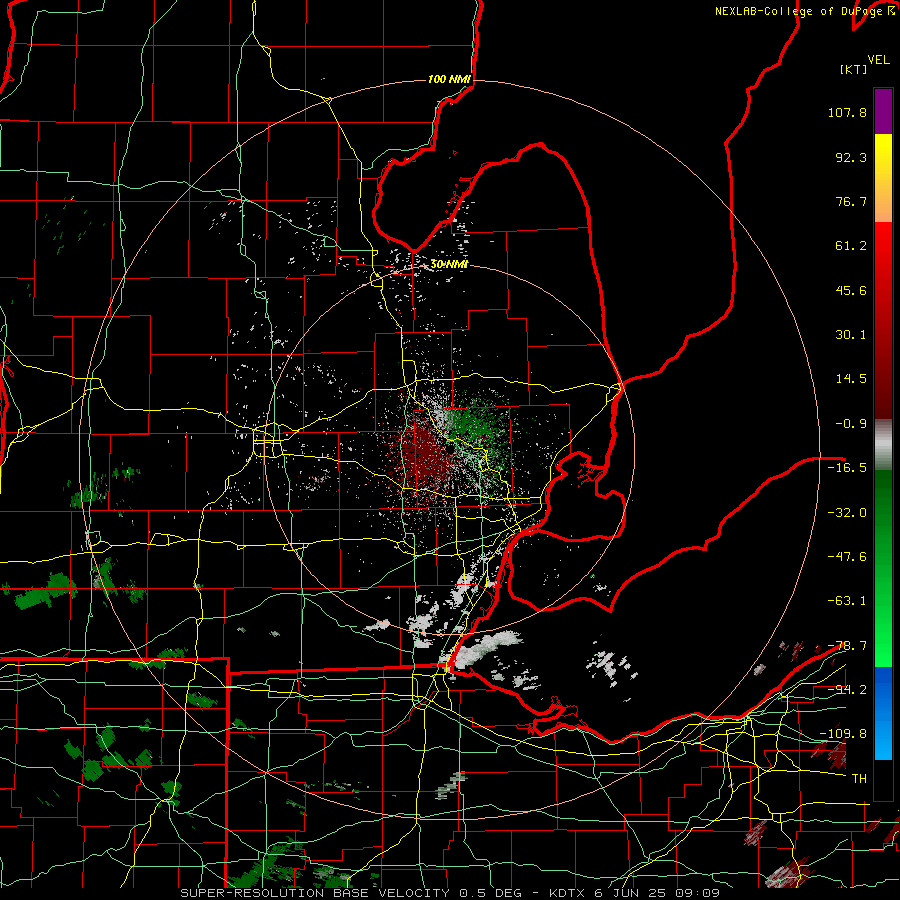
Task: Click the 107.8 velocity scale value
Action: (847, 112)
